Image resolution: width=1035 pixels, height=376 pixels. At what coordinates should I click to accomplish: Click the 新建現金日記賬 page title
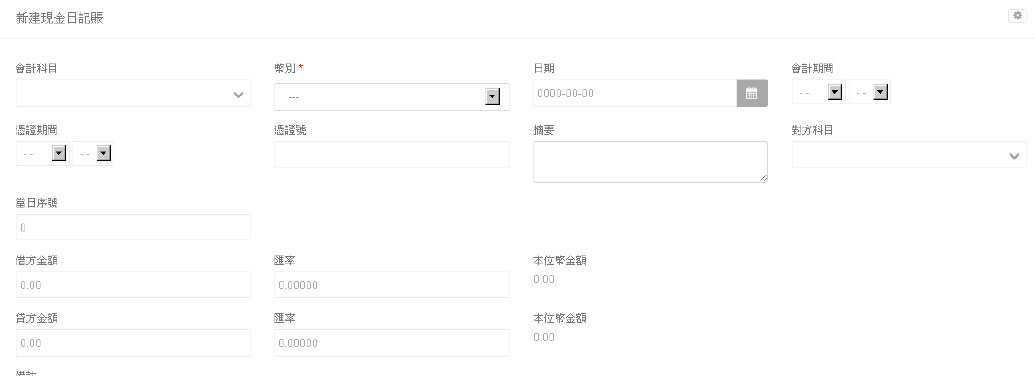click(x=59, y=18)
